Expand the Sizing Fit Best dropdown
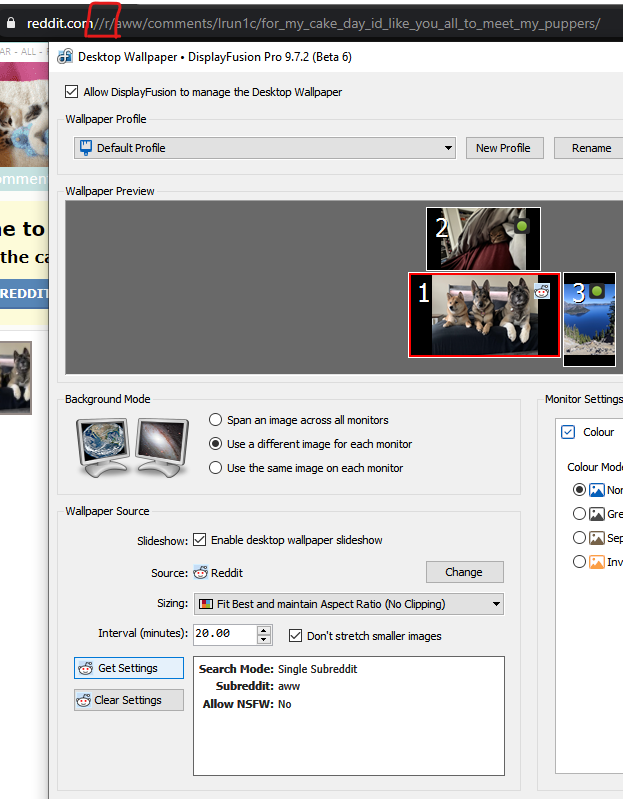Screen dimensions: 623x799 (x=496, y=604)
